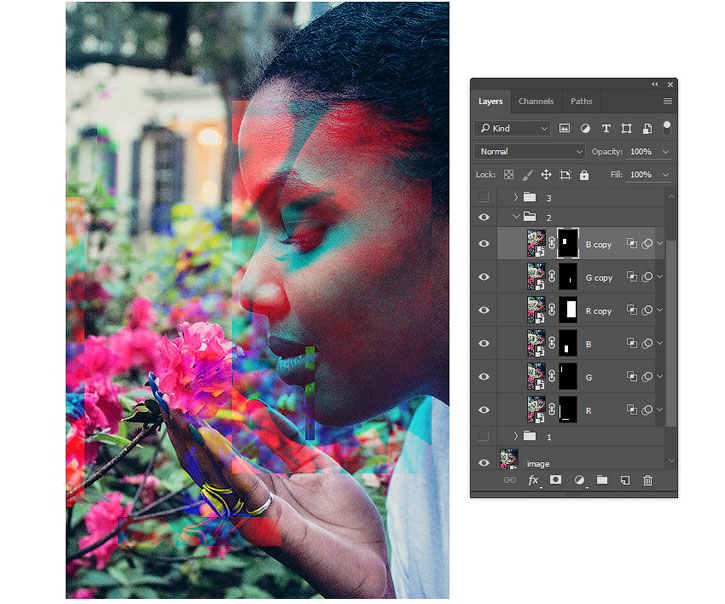This screenshot has height=604, width=725.
Task: Create a new group folder icon
Action: pyautogui.click(x=602, y=480)
